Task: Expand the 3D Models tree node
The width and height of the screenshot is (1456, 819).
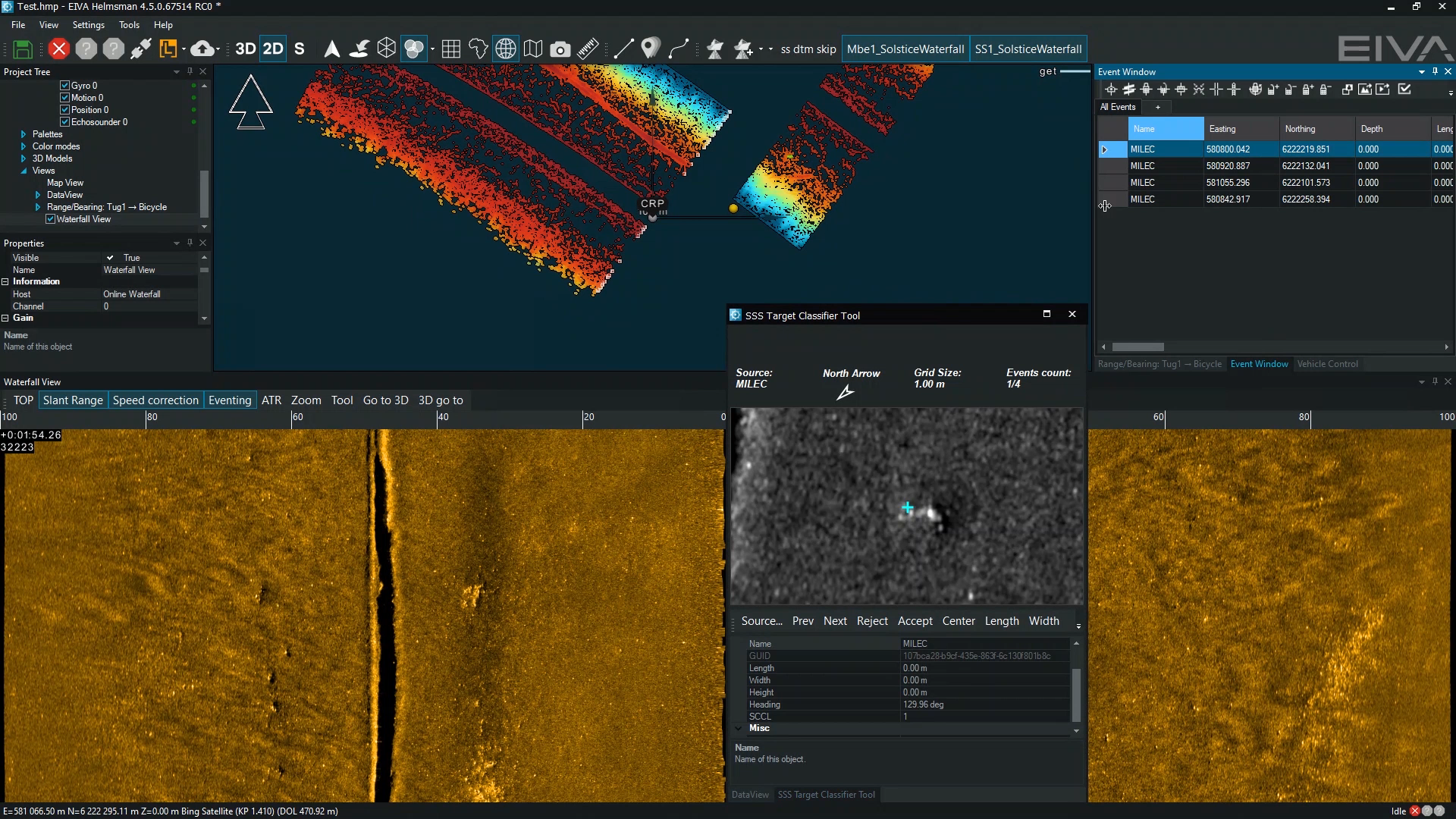Action: coord(24,158)
